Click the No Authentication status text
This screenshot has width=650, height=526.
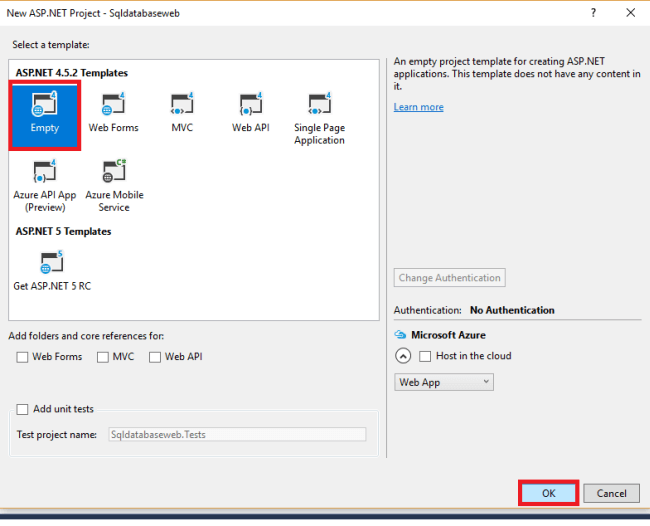[512, 310]
